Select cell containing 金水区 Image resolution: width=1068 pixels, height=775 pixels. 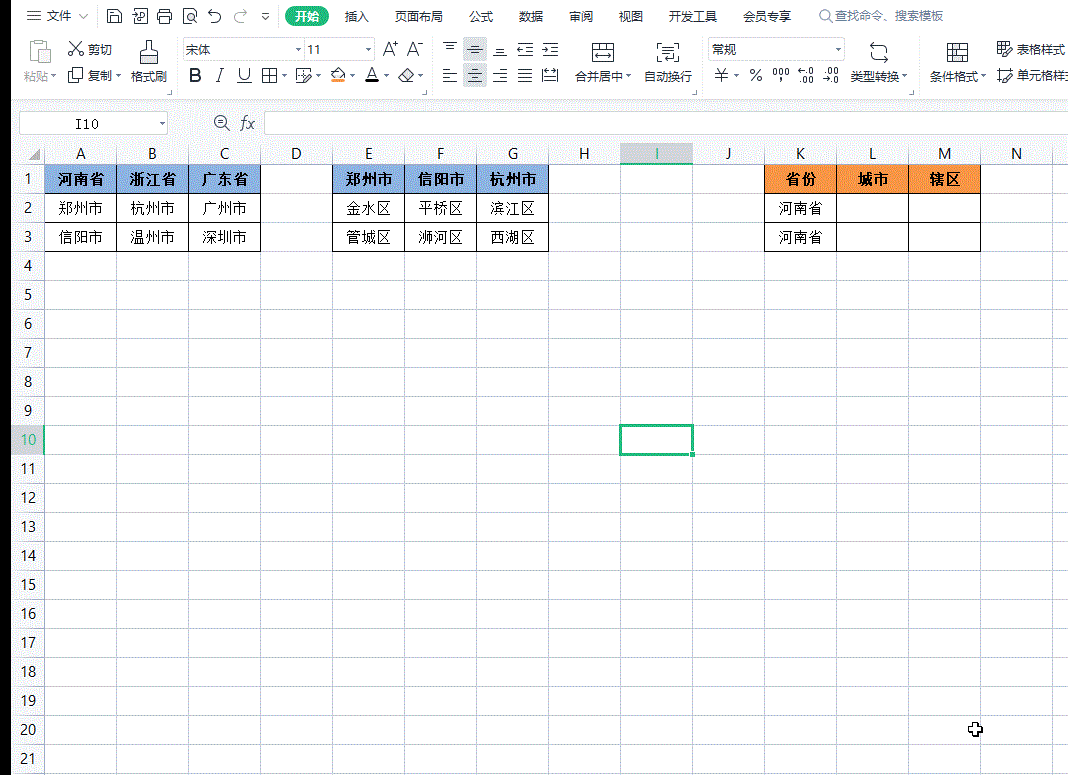[368, 208]
